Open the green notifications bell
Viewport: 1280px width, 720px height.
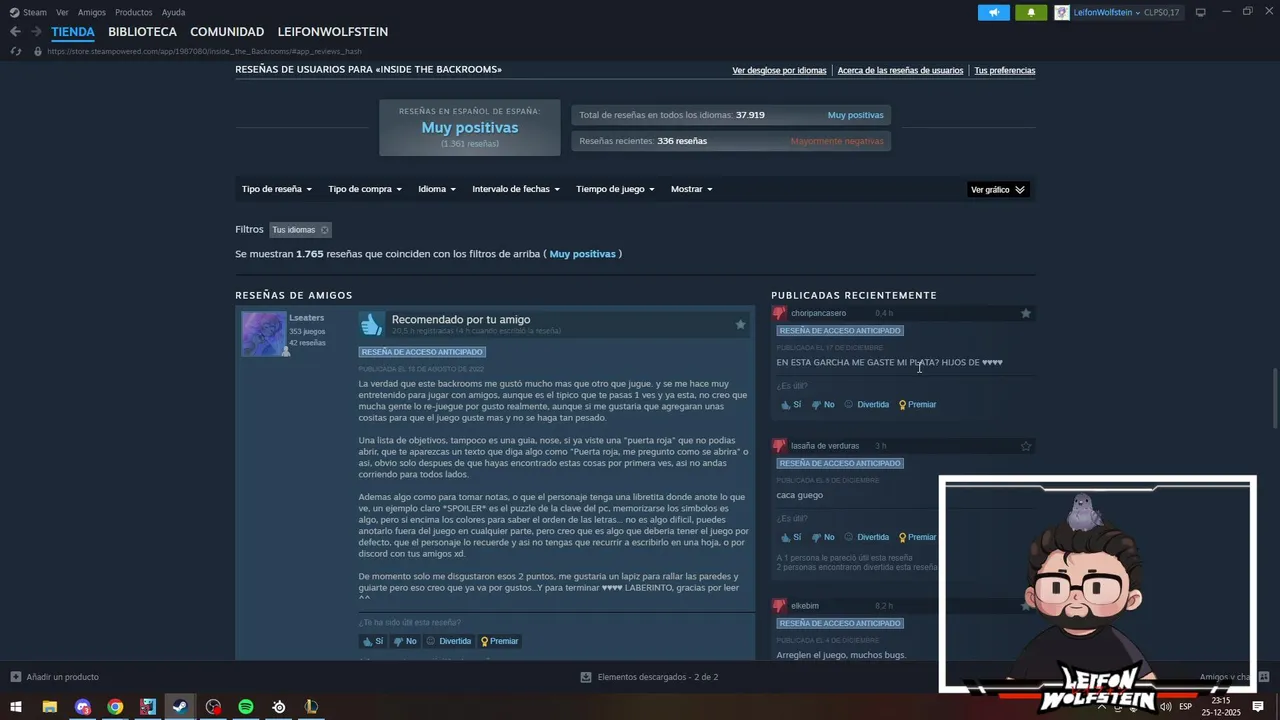[x=1031, y=12]
